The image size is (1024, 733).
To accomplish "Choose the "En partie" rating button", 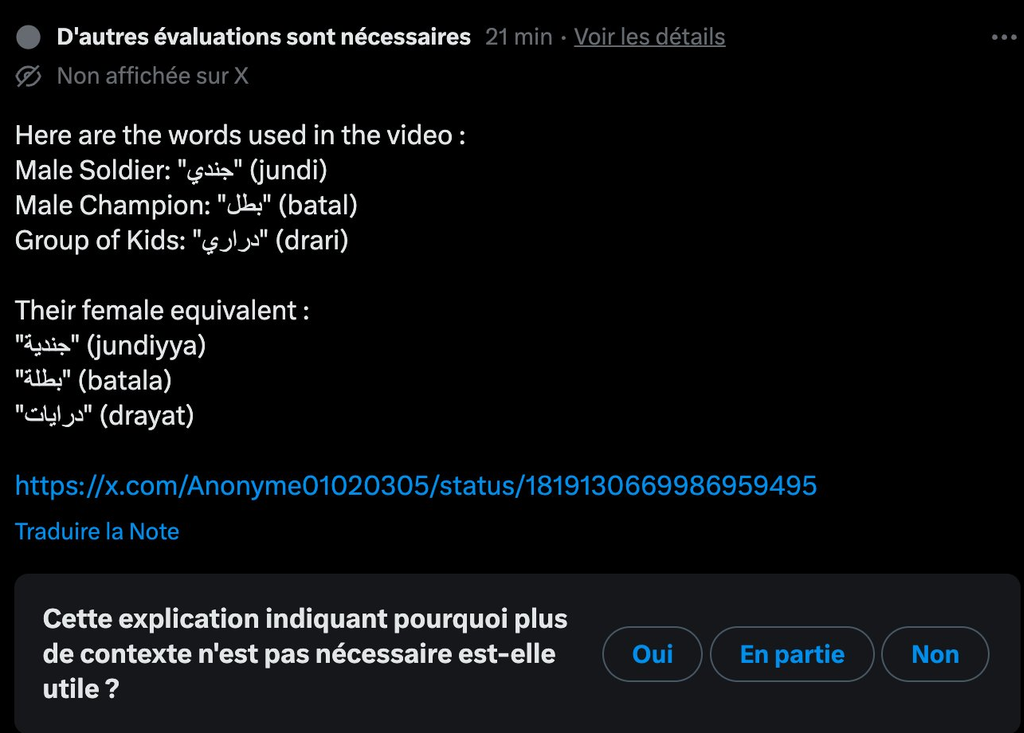I will point(792,654).
